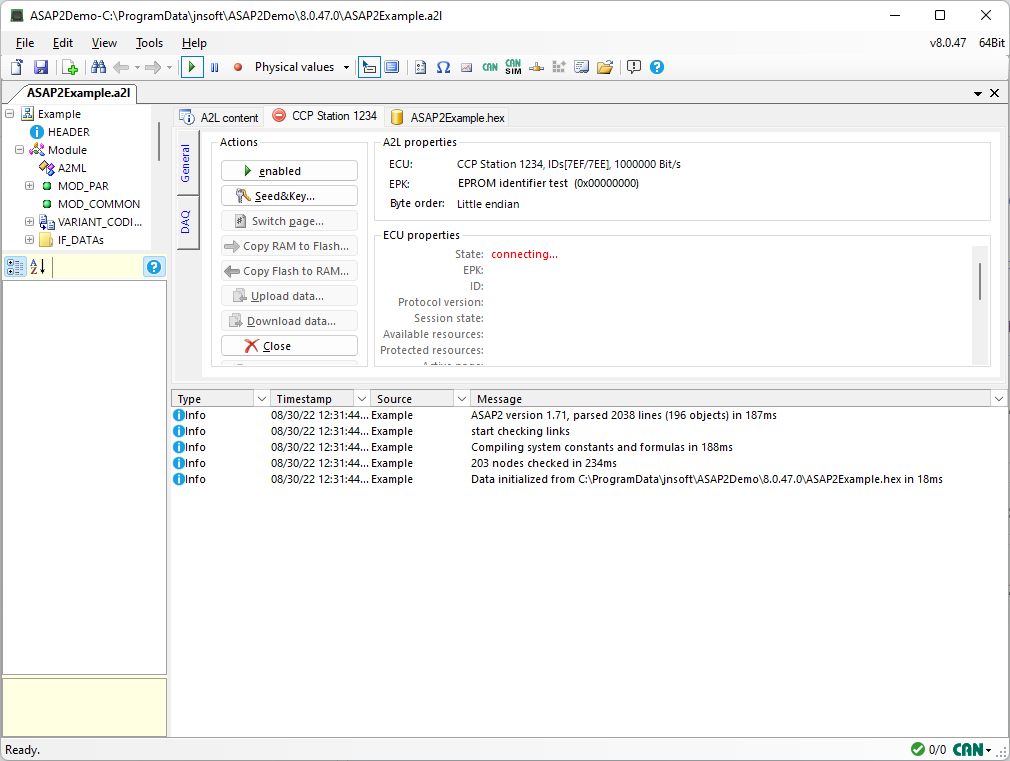This screenshot has width=1010, height=761.
Task: Click the exclamation feedback bubble icon
Action: click(634, 67)
